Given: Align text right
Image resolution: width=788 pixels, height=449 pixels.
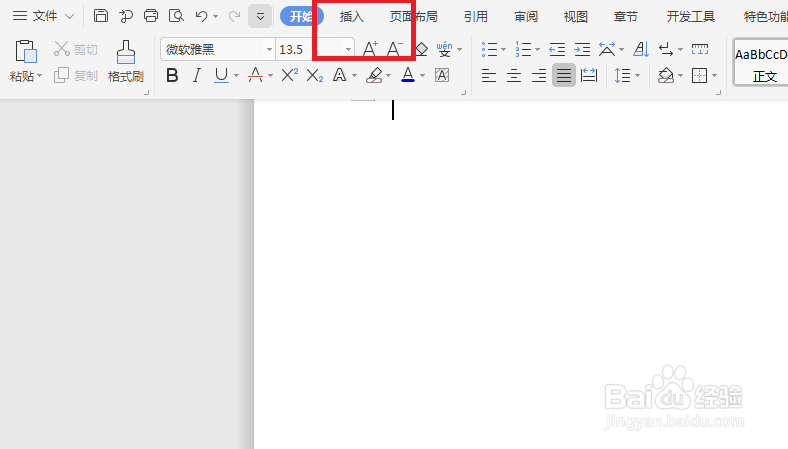Looking at the screenshot, I should coord(539,76).
